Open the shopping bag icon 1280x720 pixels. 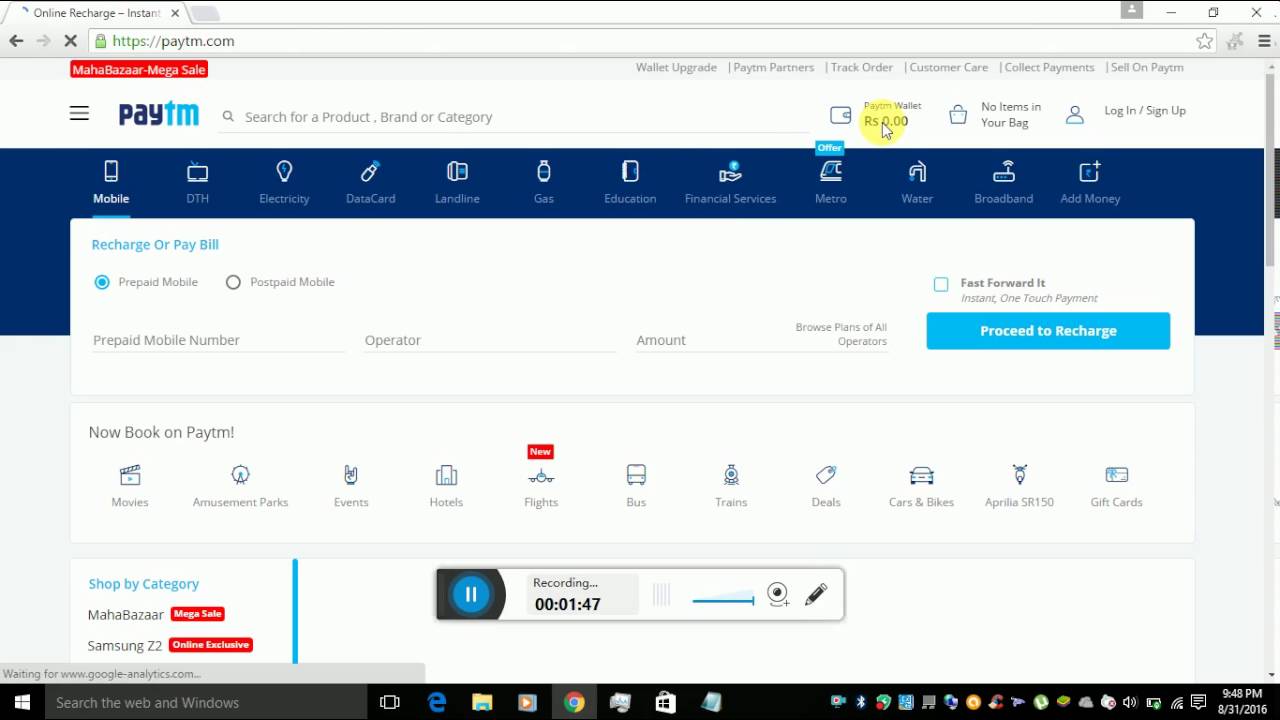[958, 115]
